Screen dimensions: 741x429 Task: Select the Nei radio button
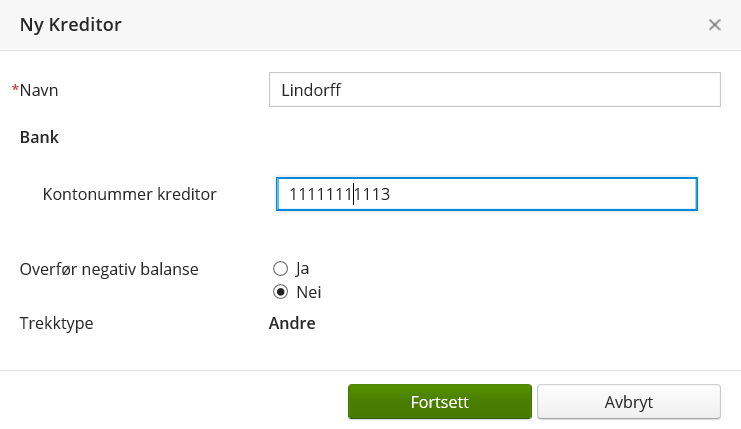click(281, 293)
